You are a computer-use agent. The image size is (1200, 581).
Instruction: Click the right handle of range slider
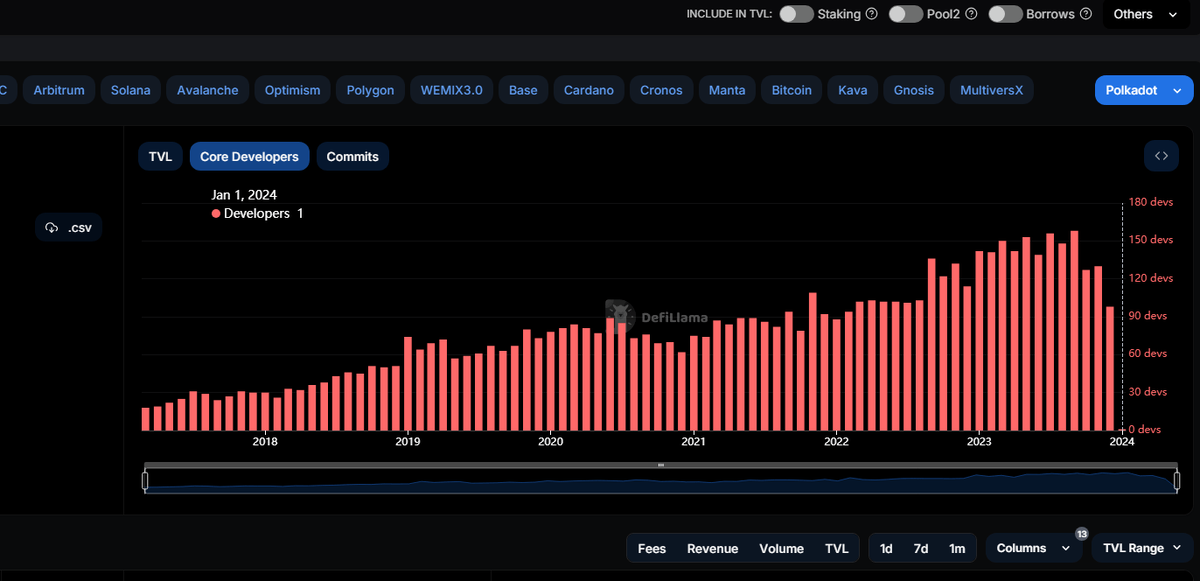1177,481
